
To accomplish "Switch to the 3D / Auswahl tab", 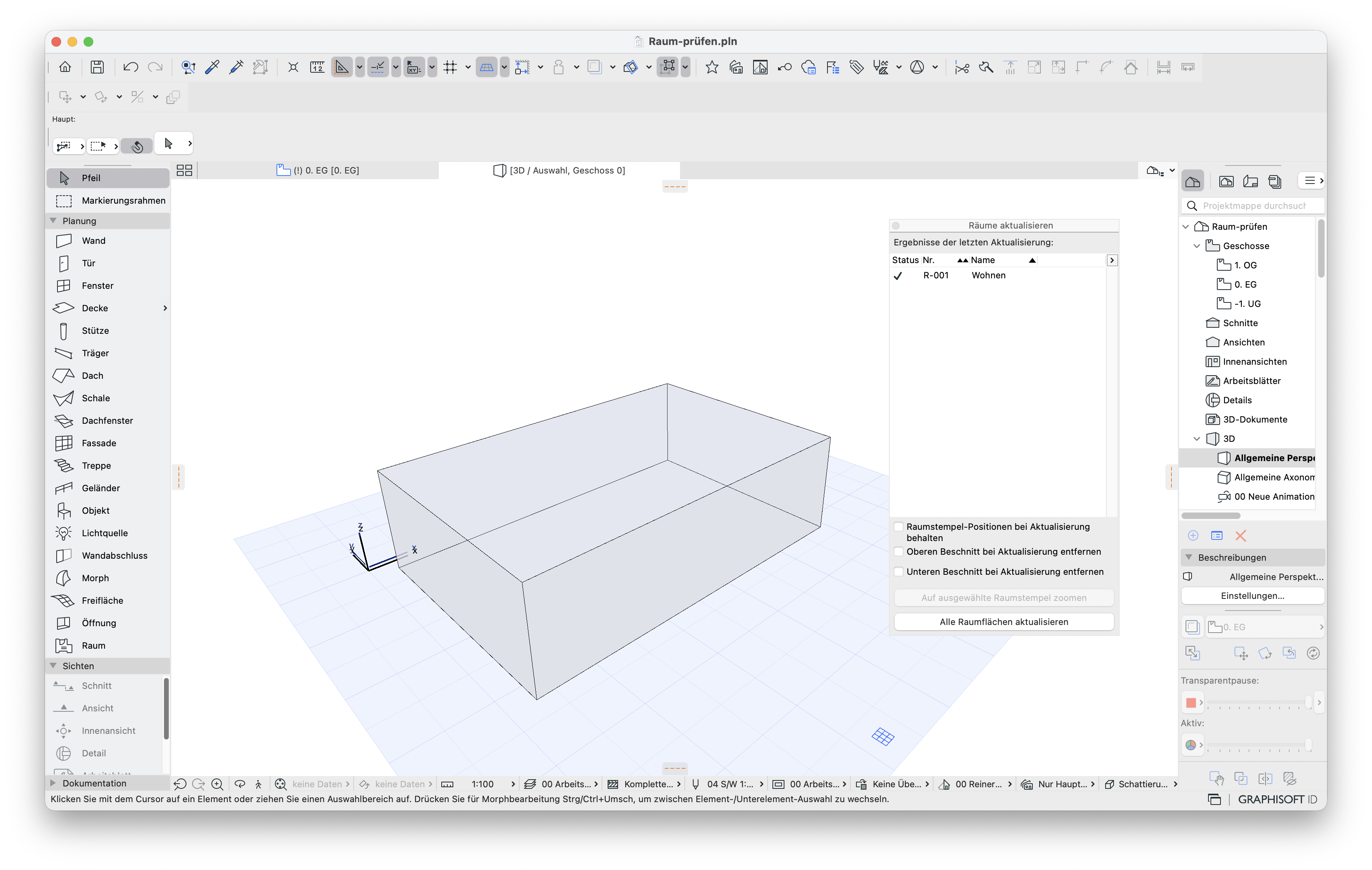I will coord(559,170).
